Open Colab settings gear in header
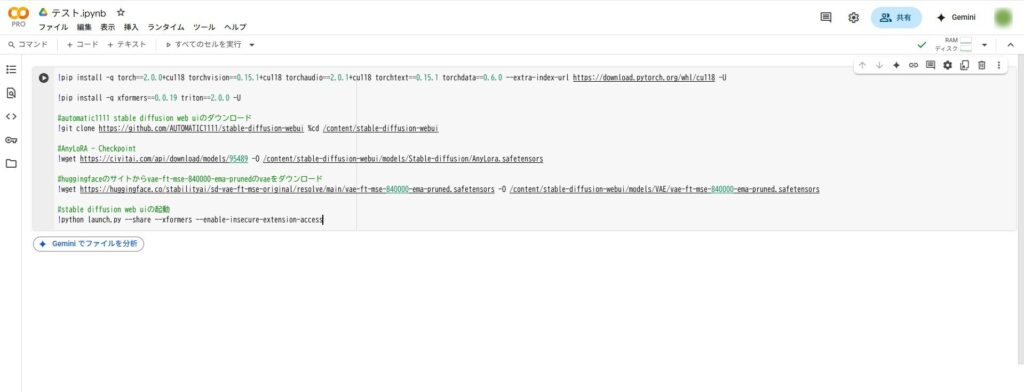1024x392 pixels. point(854,18)
